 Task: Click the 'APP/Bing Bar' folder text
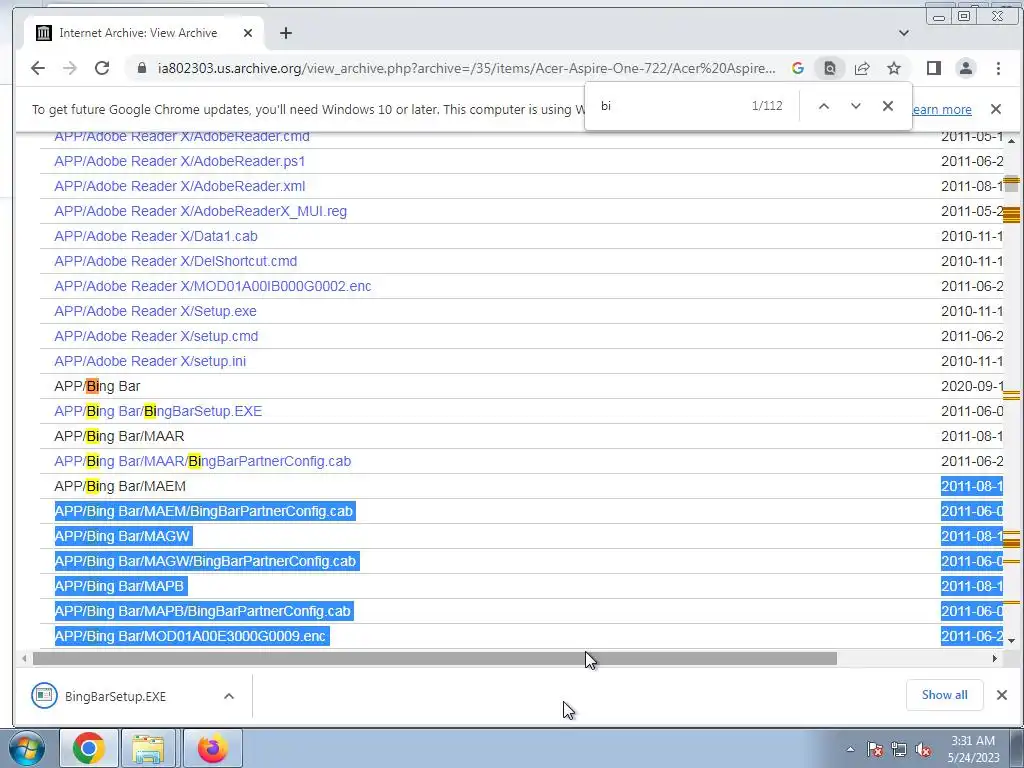pos(97,386)
